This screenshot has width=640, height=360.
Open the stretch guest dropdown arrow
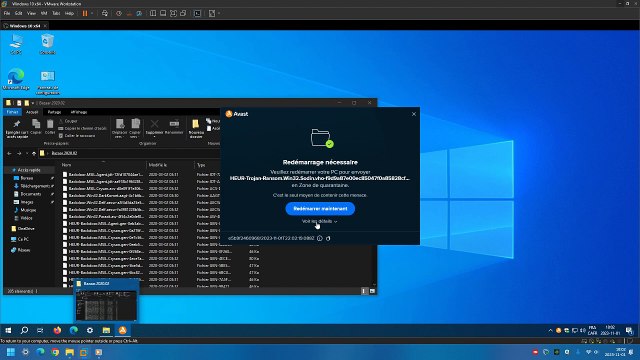(x=219, y=13)
